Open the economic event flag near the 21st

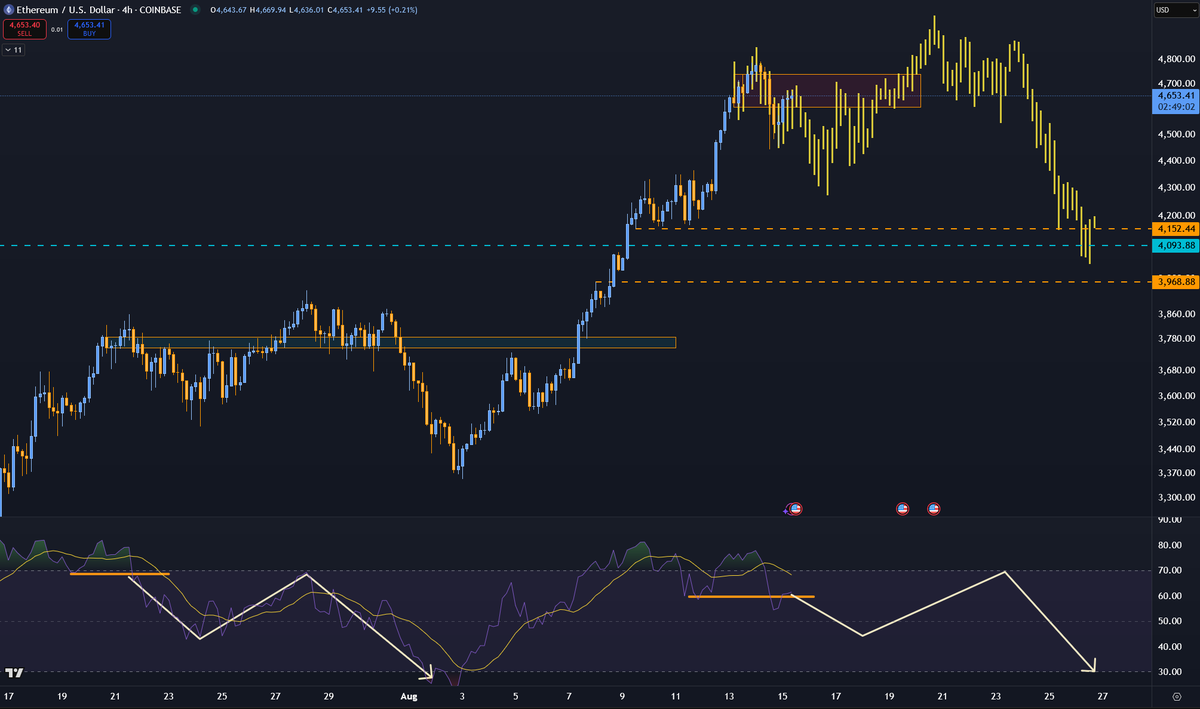point(934,508)
